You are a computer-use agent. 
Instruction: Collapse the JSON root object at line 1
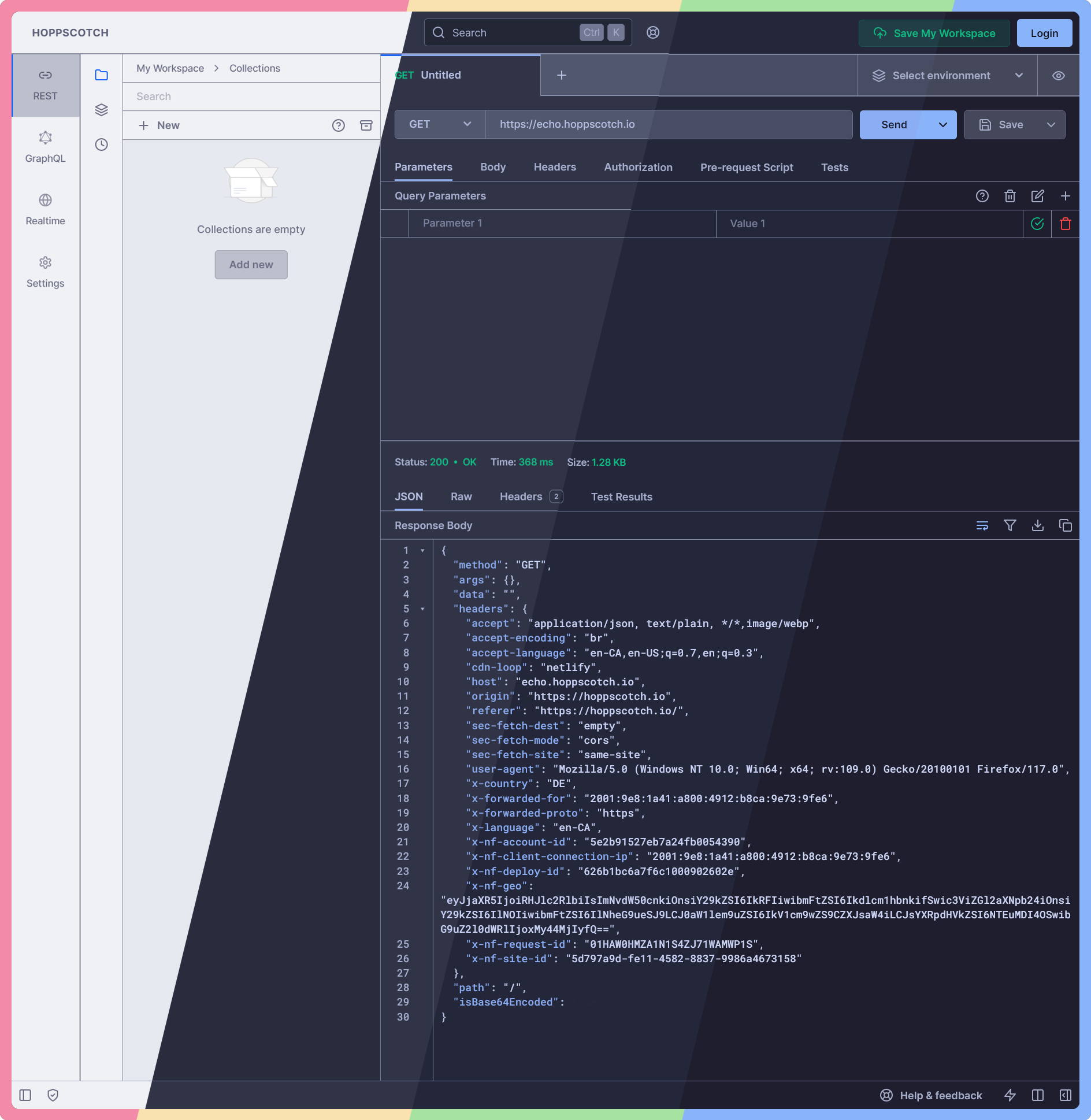pyautogui.click(x=423, y=551)
